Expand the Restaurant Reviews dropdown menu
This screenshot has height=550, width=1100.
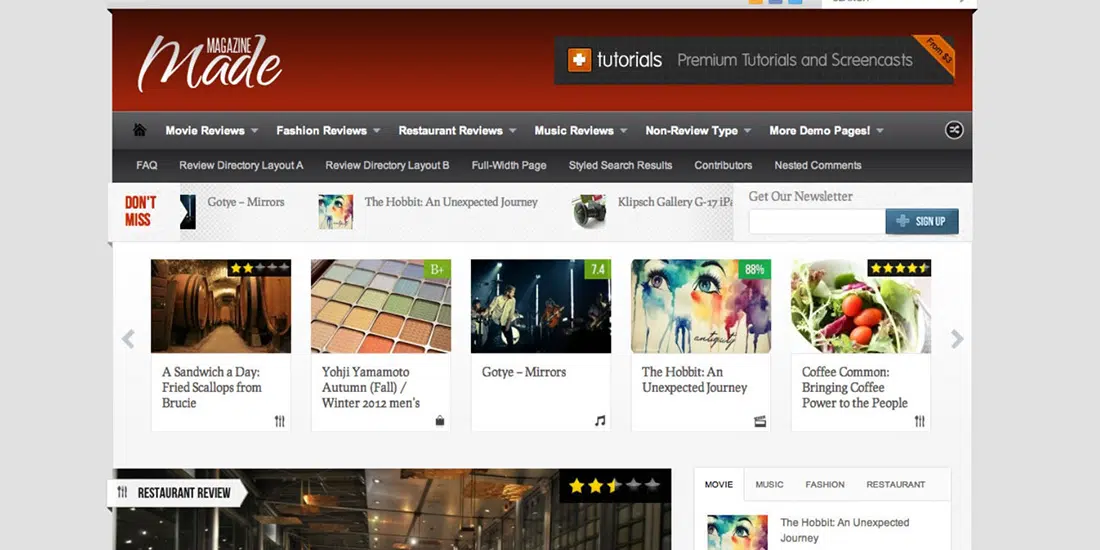457,131
